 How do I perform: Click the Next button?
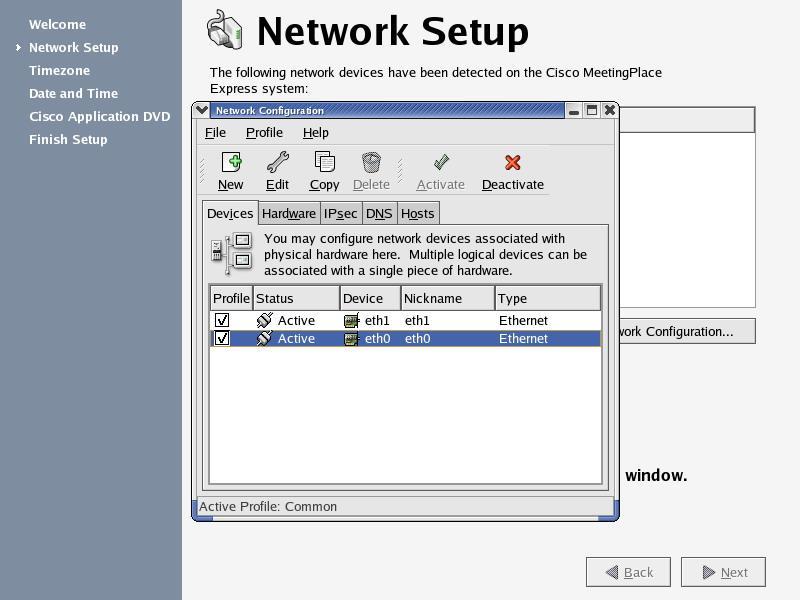pyautogui.click(x=723, y=572)
